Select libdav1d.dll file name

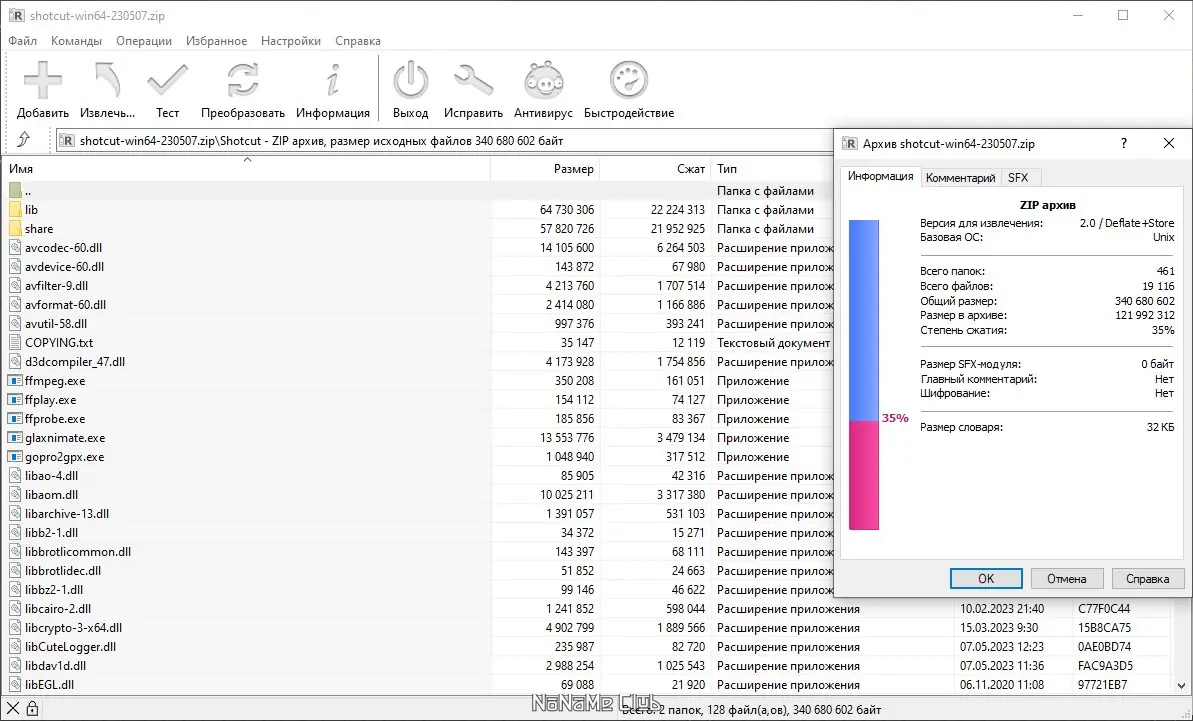click(x=56, y=666)
